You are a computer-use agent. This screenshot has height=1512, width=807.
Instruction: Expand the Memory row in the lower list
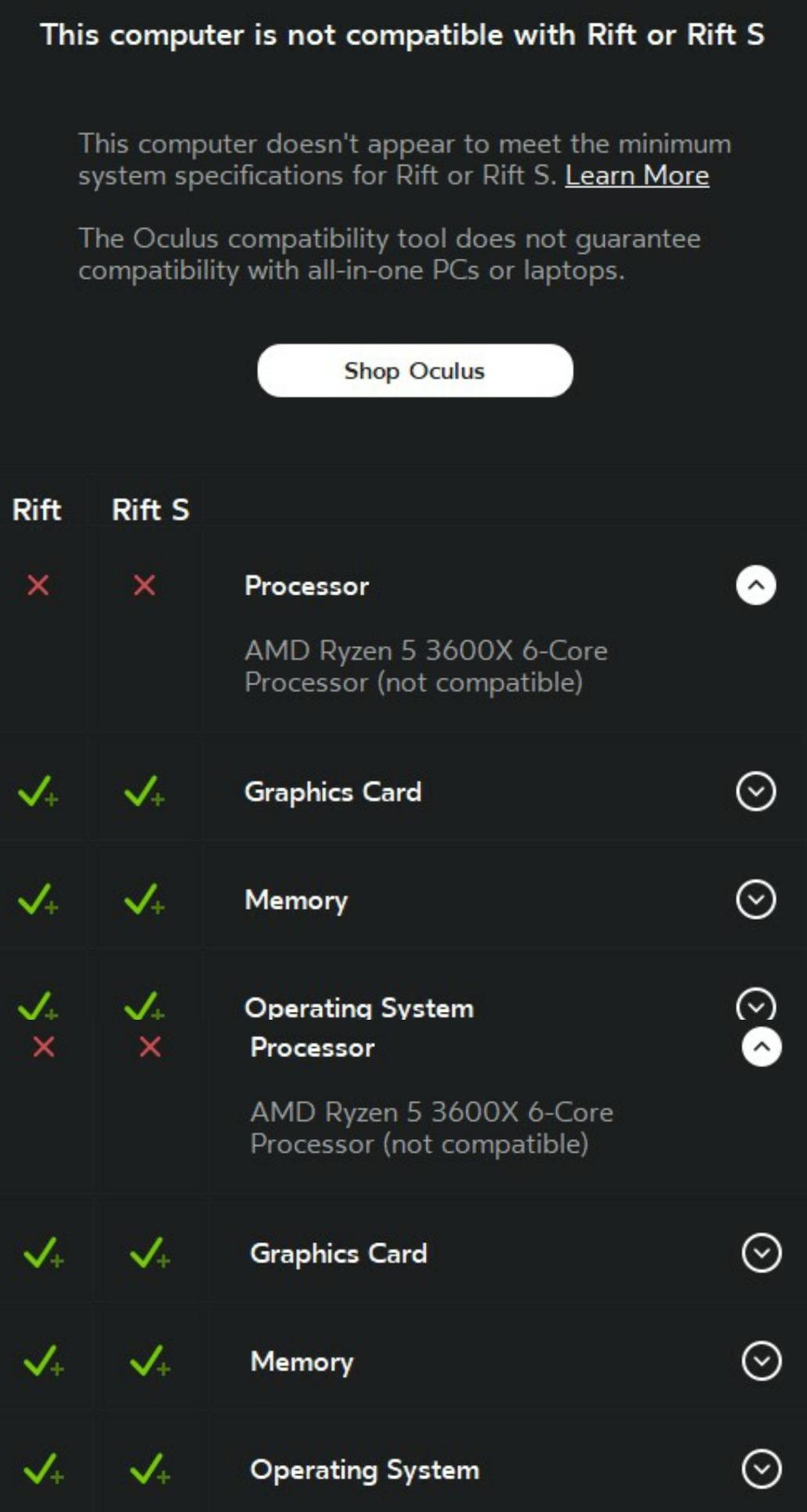coord(761,1361)
